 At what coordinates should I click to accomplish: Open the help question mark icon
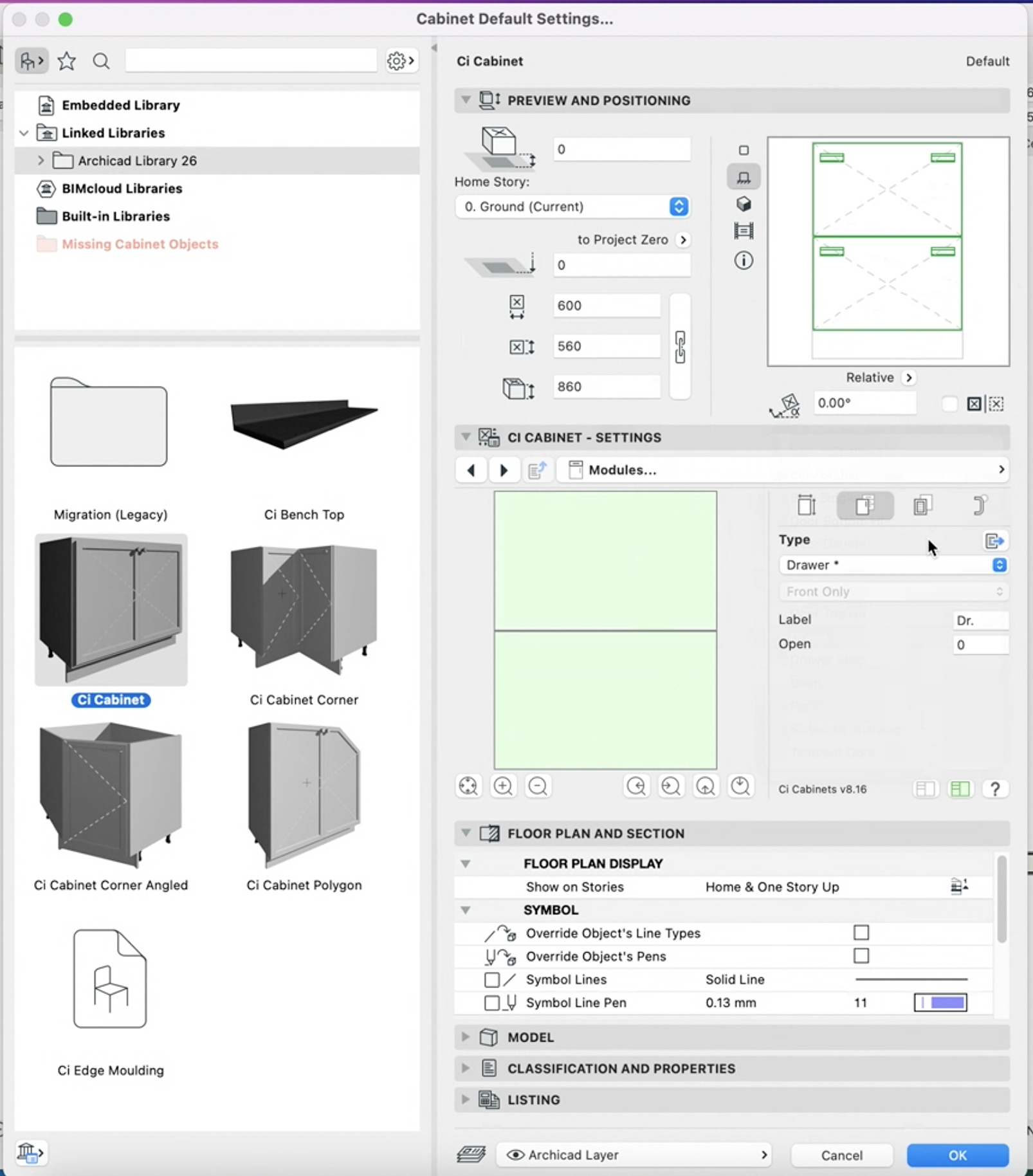(x=996, y=789)
